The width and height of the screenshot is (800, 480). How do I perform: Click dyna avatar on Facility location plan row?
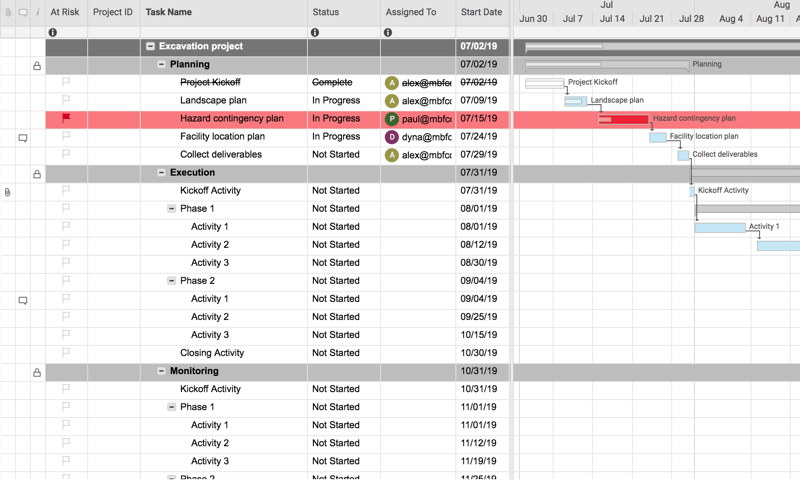click(391, 137)
